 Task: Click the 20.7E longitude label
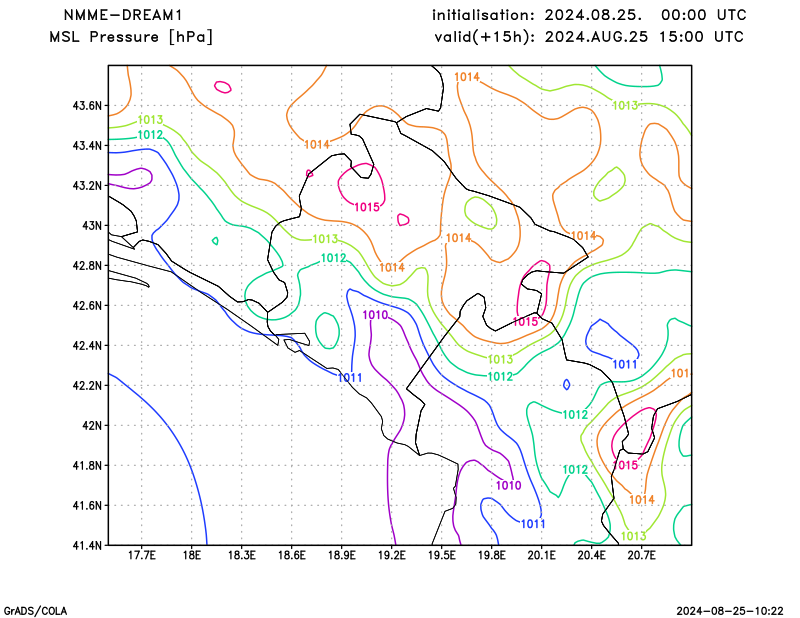642,555
